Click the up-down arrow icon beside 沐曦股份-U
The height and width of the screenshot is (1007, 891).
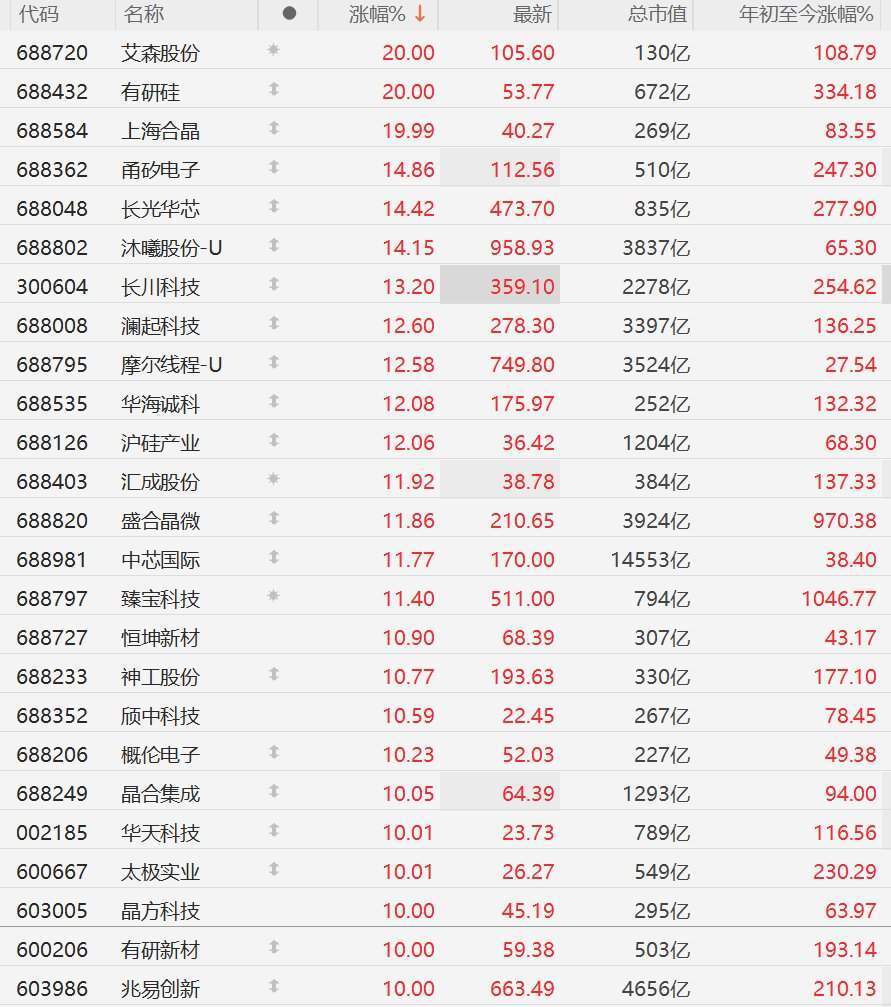pyautogui.click(x=274, y=245)
